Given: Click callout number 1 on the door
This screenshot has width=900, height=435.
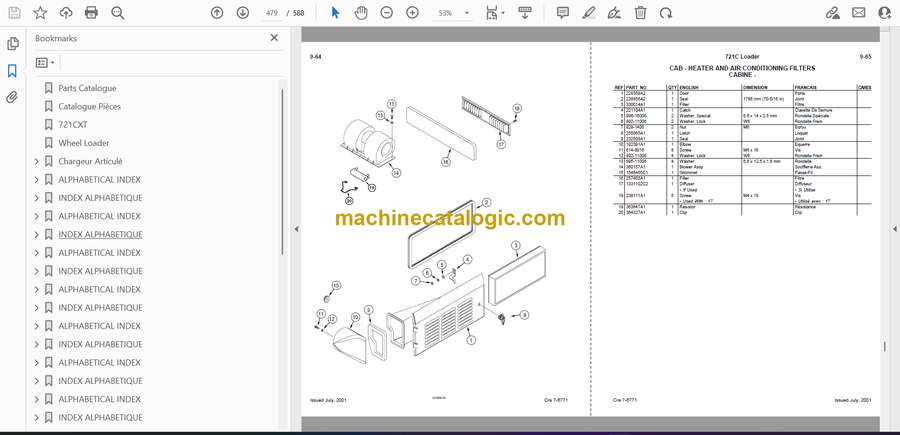Looking at the screenshot, I should coord(471,340).
